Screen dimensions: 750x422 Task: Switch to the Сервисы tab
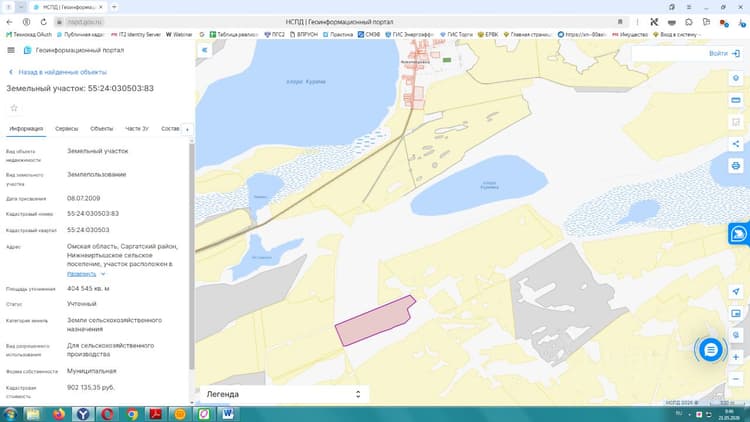tap(66, 129)
